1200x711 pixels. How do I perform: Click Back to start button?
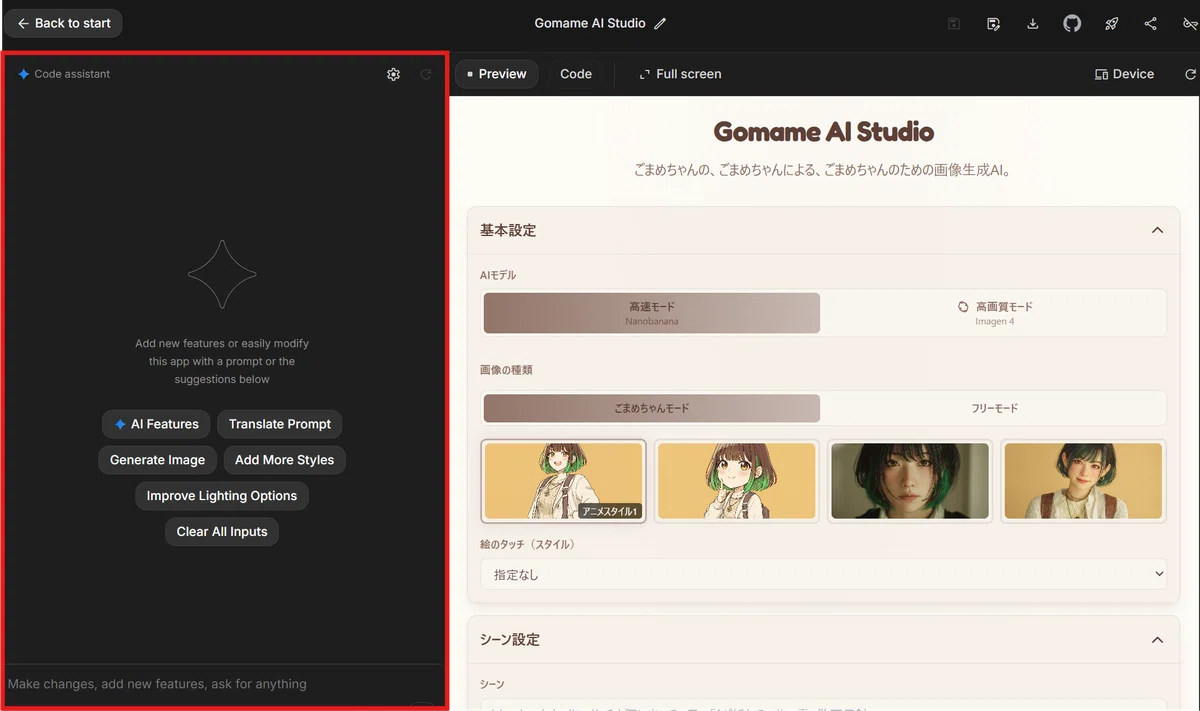(x=64, y=23)
